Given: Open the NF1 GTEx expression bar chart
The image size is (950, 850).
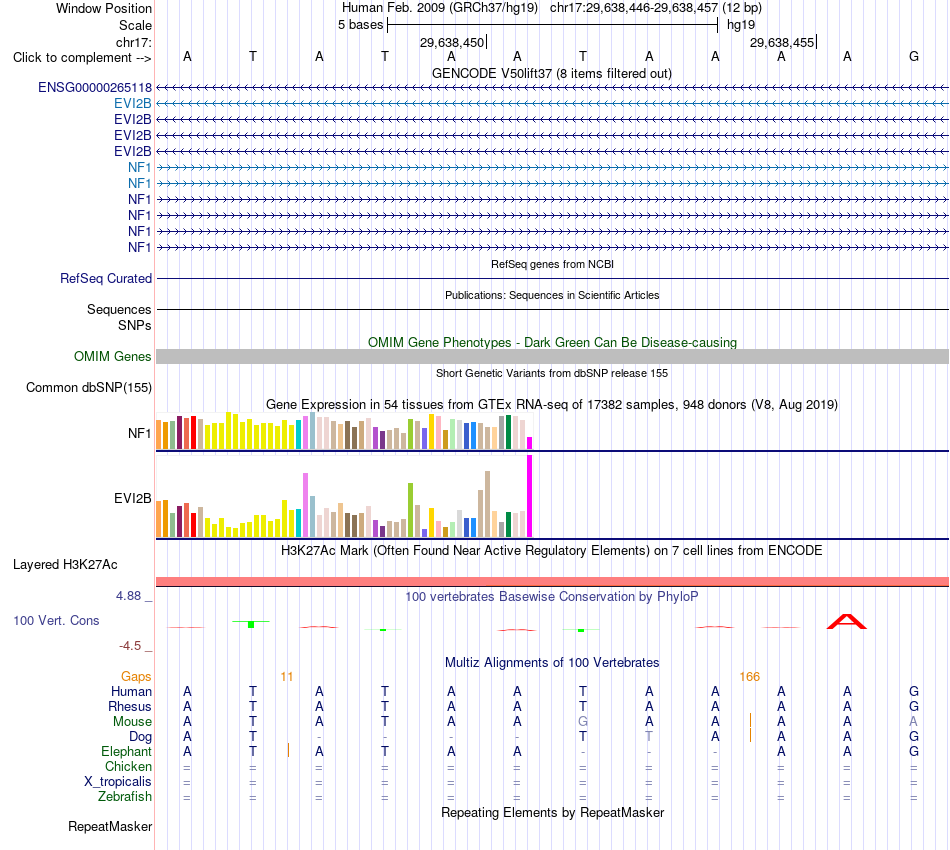Looking at the screenshot, I should pyautogui.click(x=344, y=431).
